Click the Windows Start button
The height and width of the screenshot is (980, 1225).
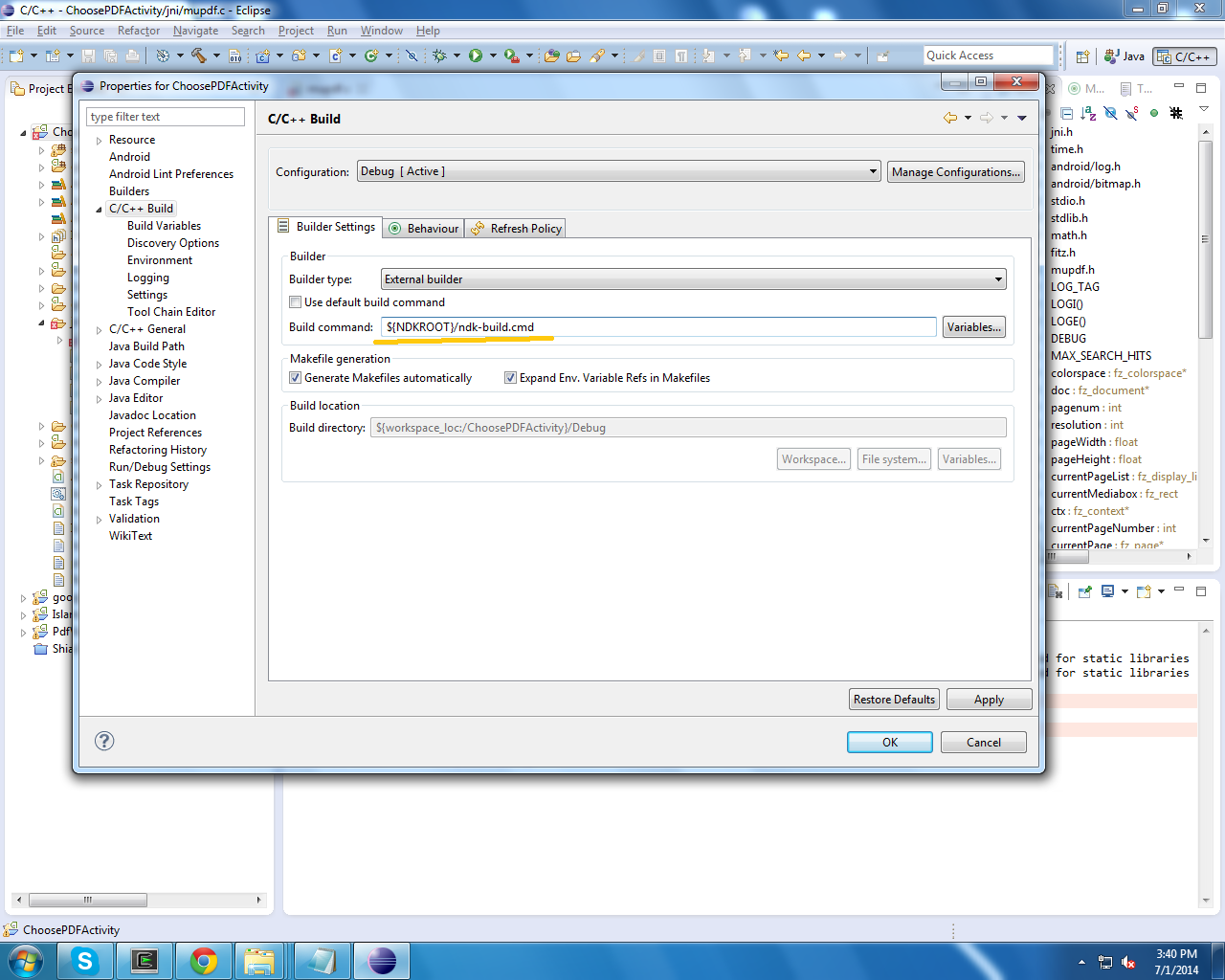(25, 961)
